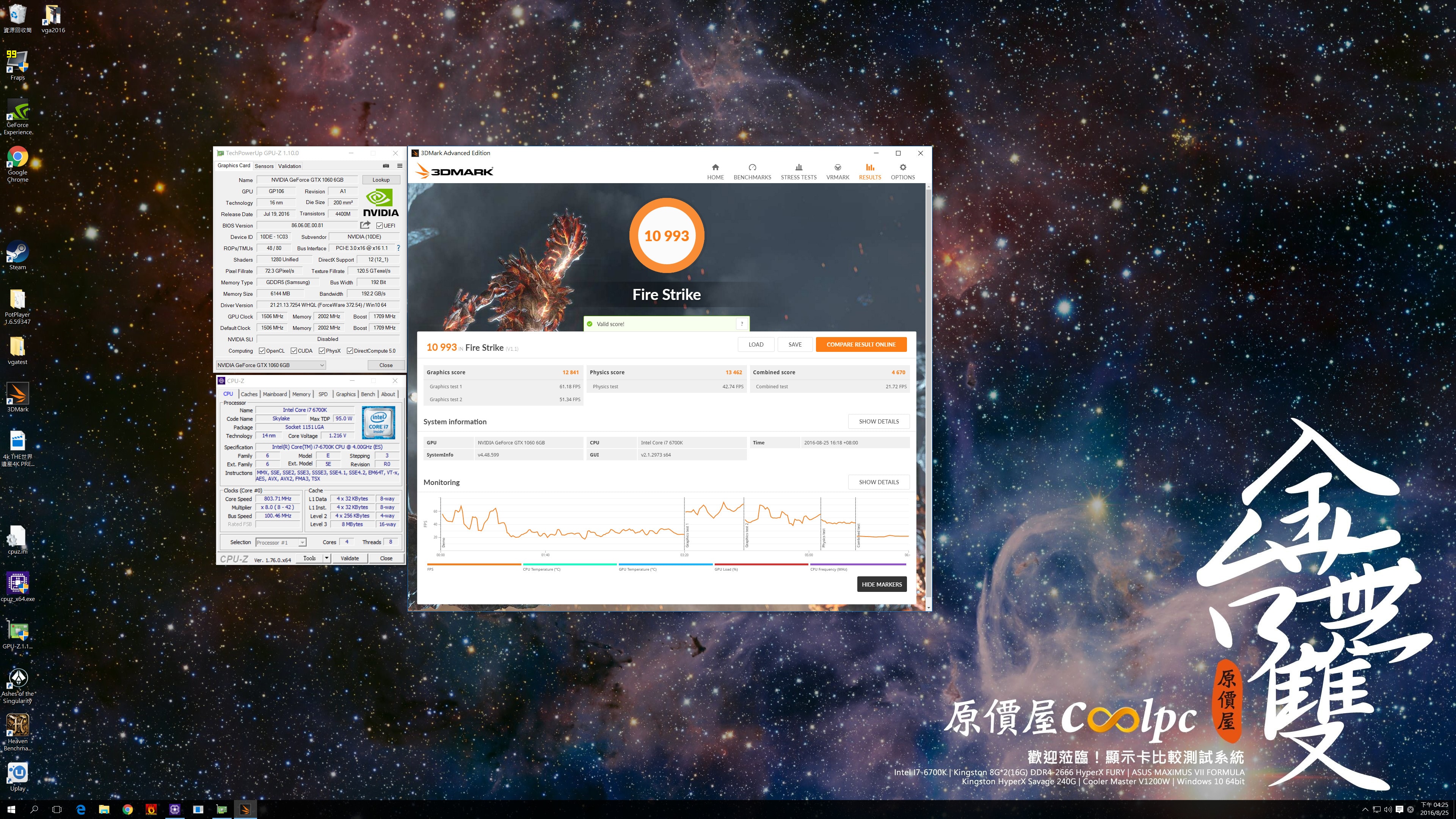The image size is (1456, 819).
Task: Click GPU Name field in GPU-Z
Action: (x=307, y=180)
